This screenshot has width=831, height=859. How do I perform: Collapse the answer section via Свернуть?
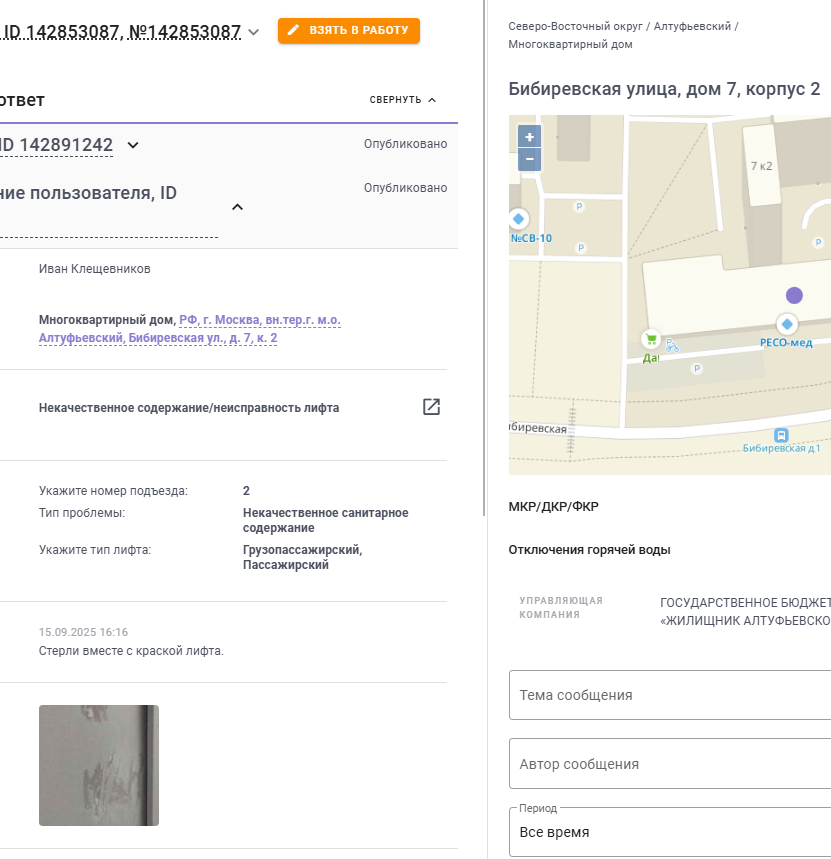click(403, 100)
